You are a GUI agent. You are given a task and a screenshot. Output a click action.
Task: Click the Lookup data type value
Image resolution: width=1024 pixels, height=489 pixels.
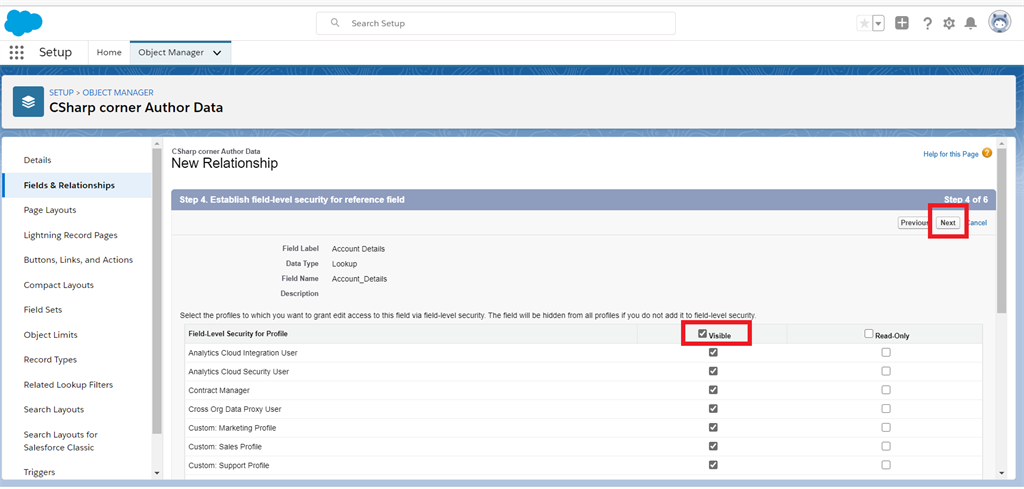[x=344, y=264]
